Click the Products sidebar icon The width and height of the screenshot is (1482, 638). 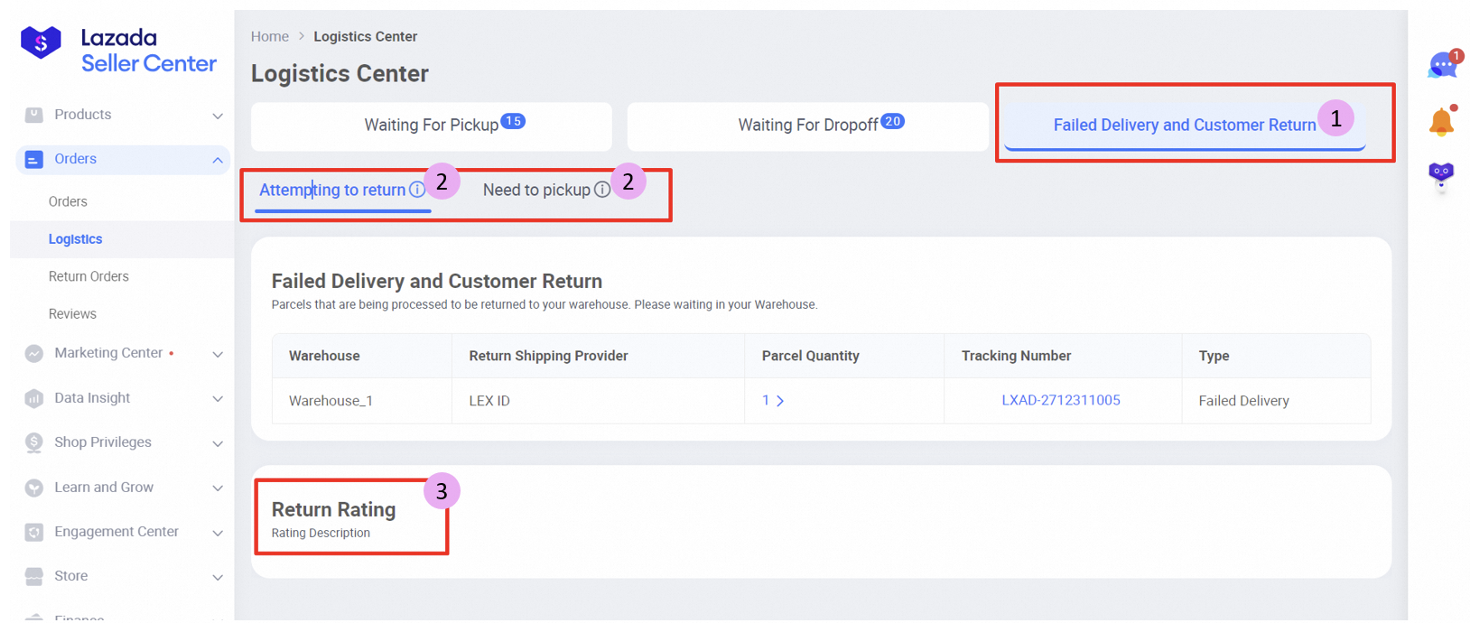point(34,115)
